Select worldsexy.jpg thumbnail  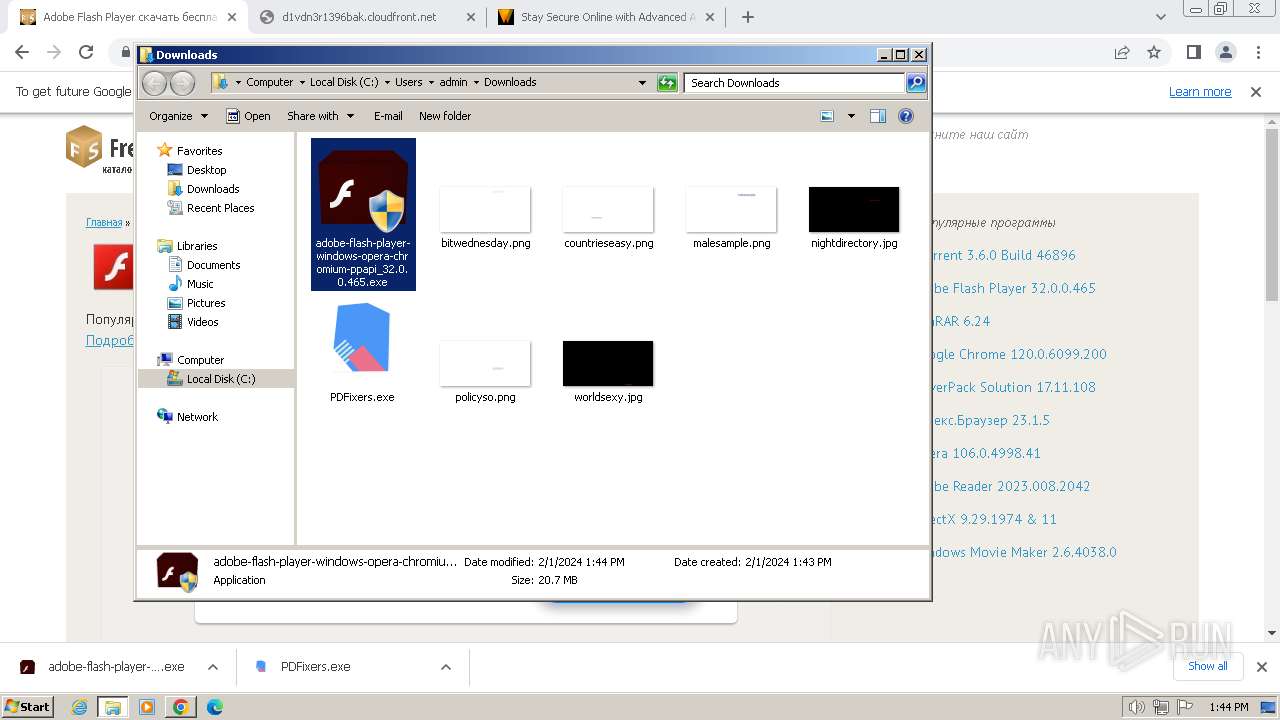(x=608, y=364)
